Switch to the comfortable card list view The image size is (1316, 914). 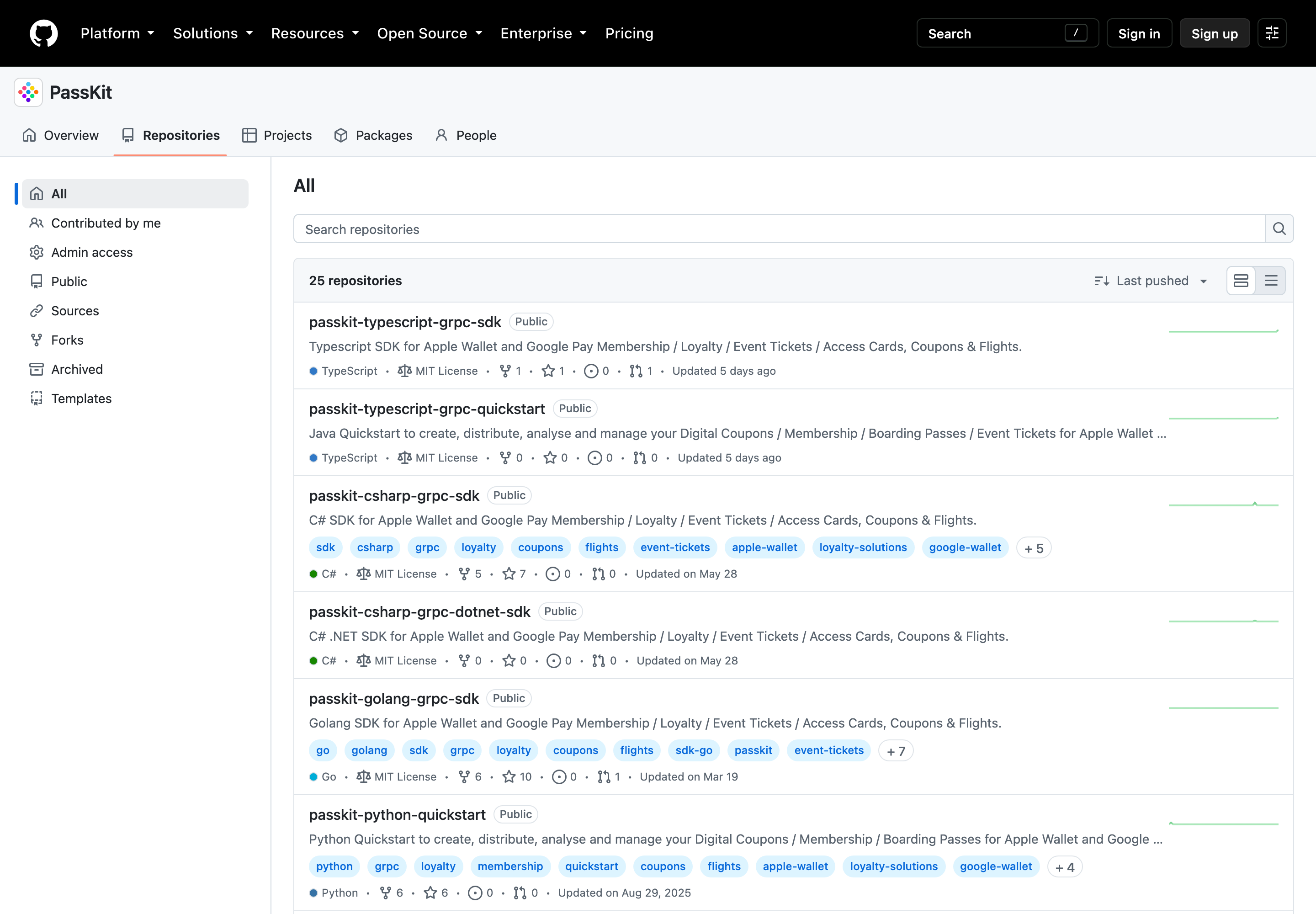[x=1241, y=281]
